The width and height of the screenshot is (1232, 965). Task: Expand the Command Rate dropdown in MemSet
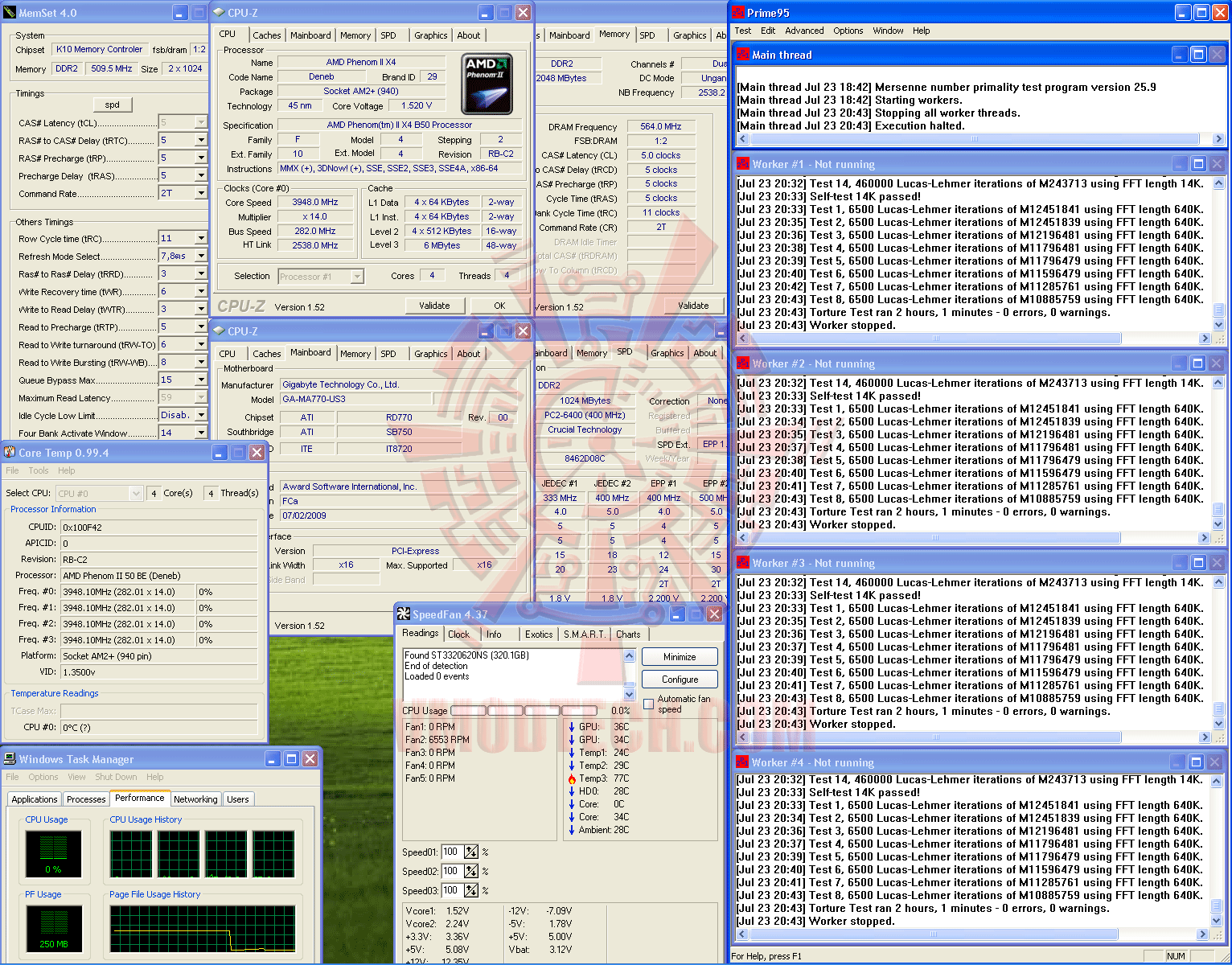pos(201,193)
